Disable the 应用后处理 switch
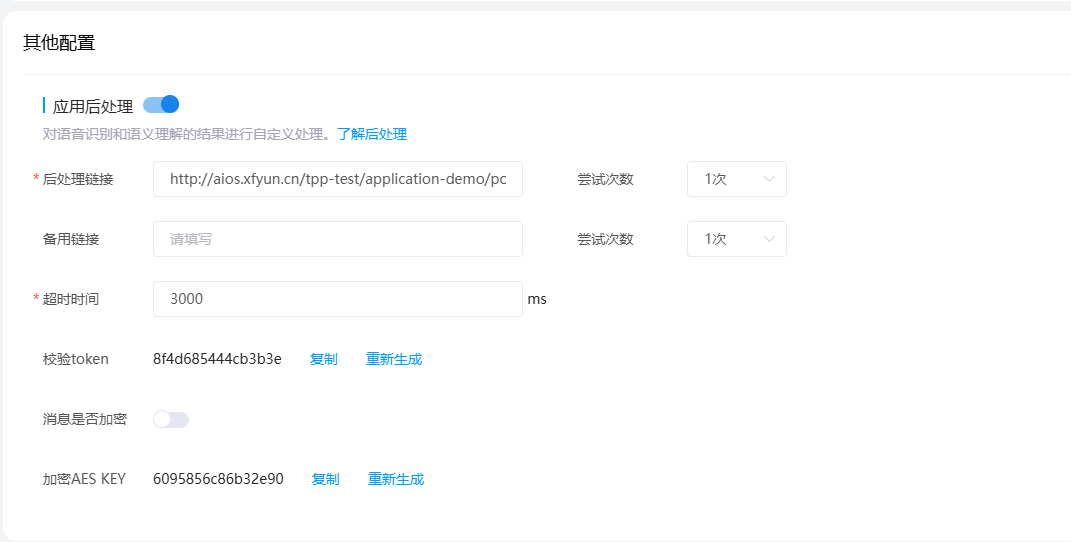The width and height of the screenshot is (1071, 542). coord(161,105)
